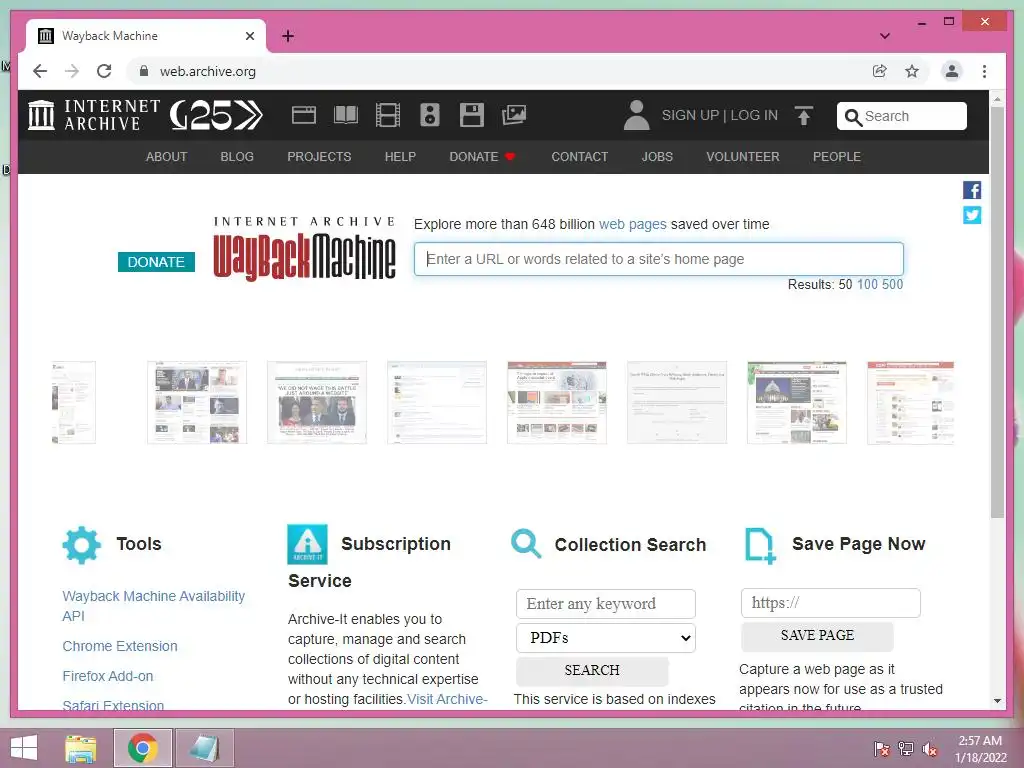
Task: Click the Tools gear icon
Action: click(x=82, y=545)
